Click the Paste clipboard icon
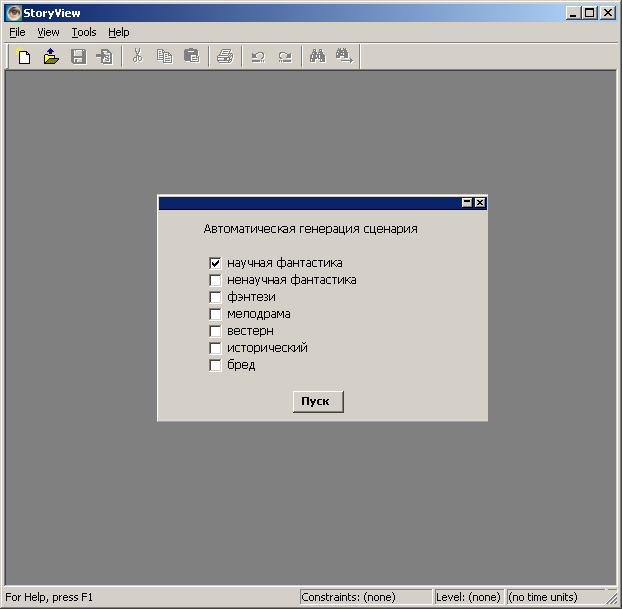This screenshot has width=622, height=609. tap(191, 57)
